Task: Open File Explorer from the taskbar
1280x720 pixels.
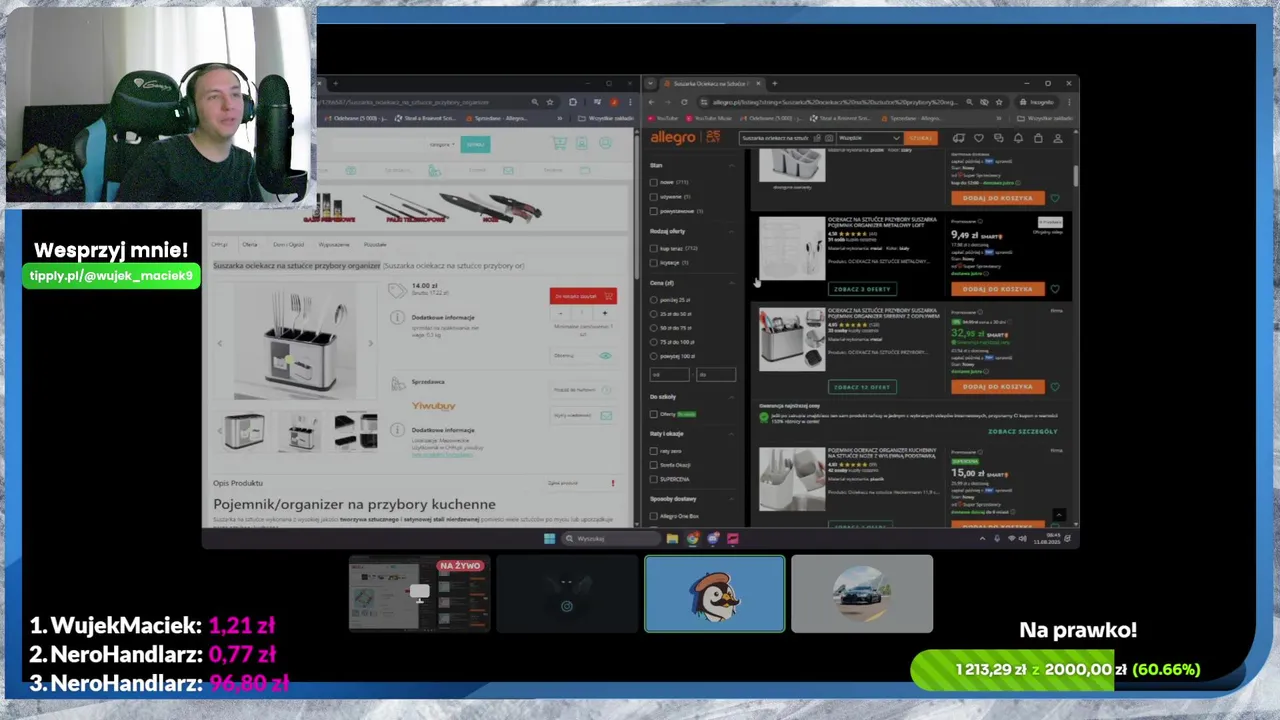Action: coord(672,539)
